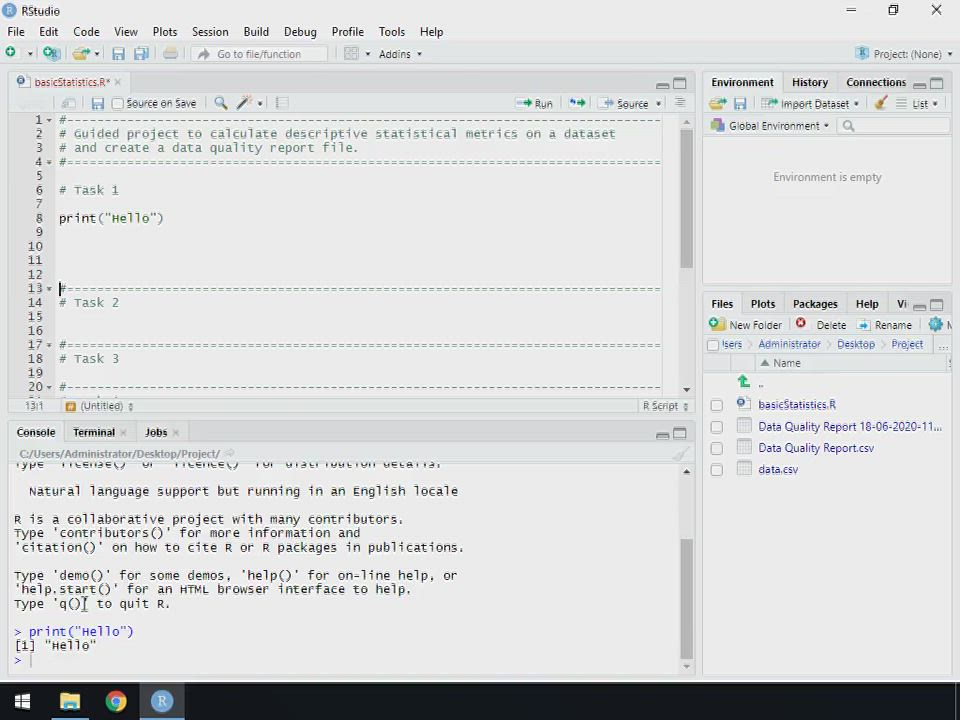The height and width of the screenshot is (720, 960).
Task: Click the print icon in main toolbar
Action: click(170, 54)
